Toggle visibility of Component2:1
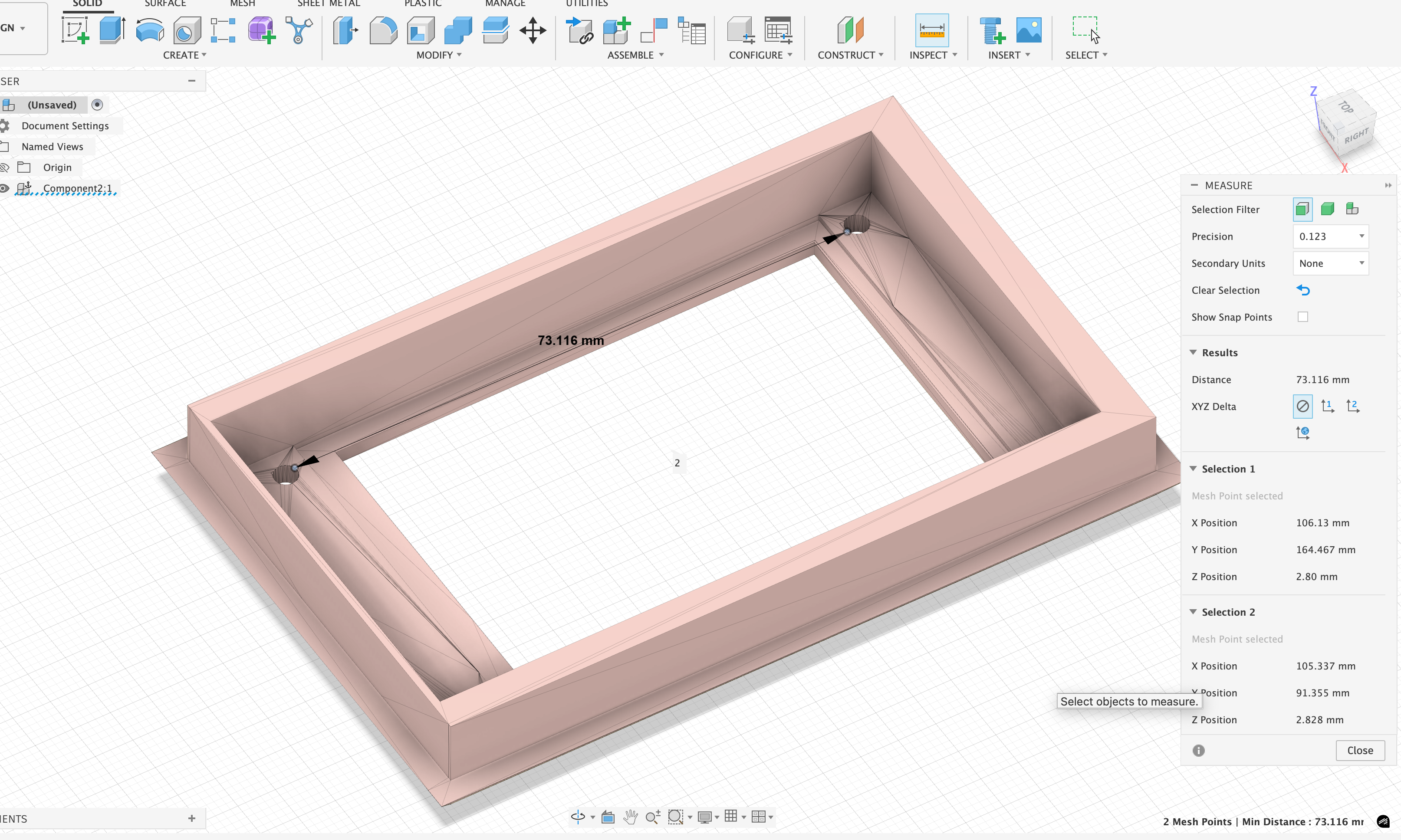 (x=4, y=188)
